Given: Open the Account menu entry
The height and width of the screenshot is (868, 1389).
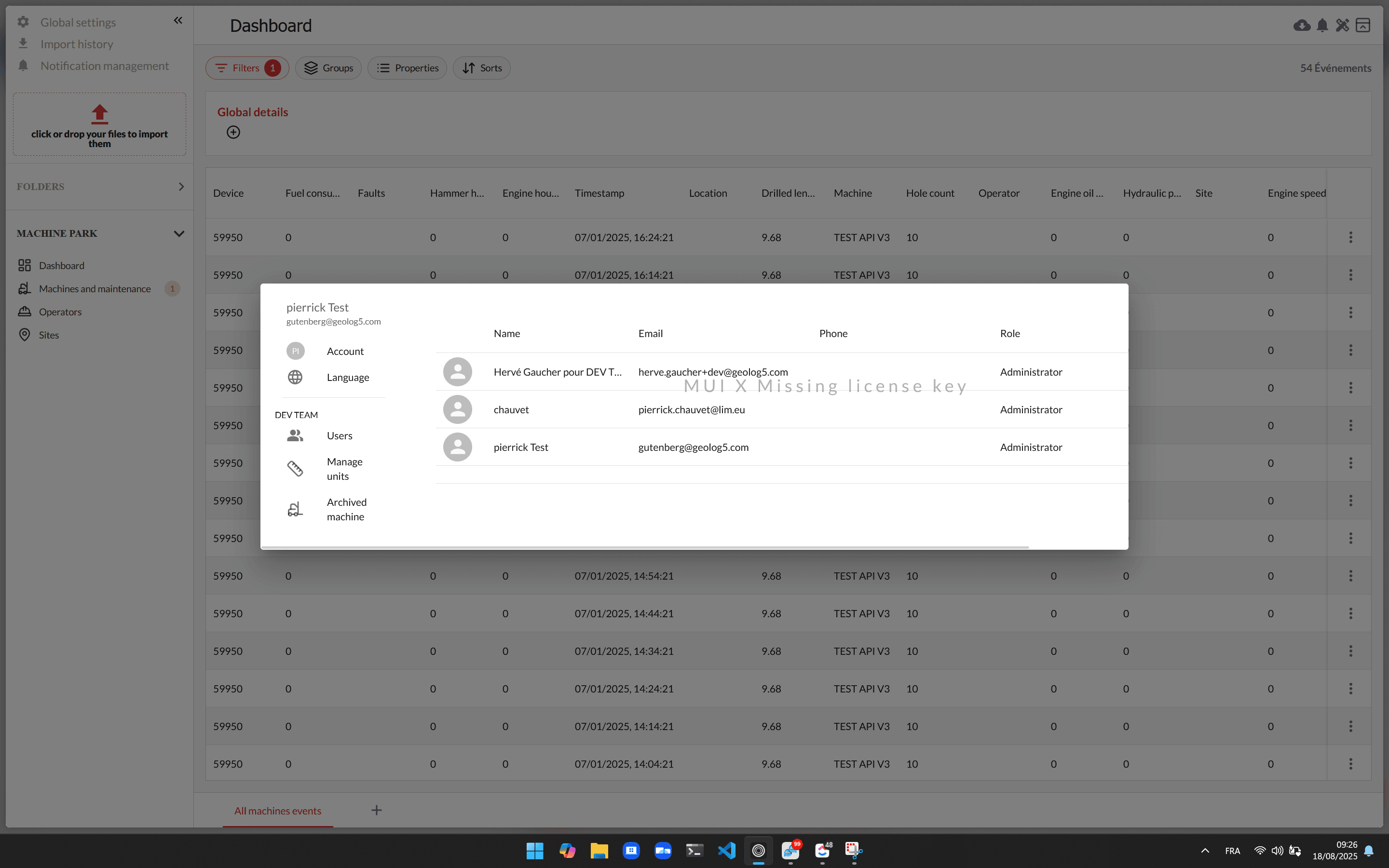Looking at the screenshot, I should [345, 352].
